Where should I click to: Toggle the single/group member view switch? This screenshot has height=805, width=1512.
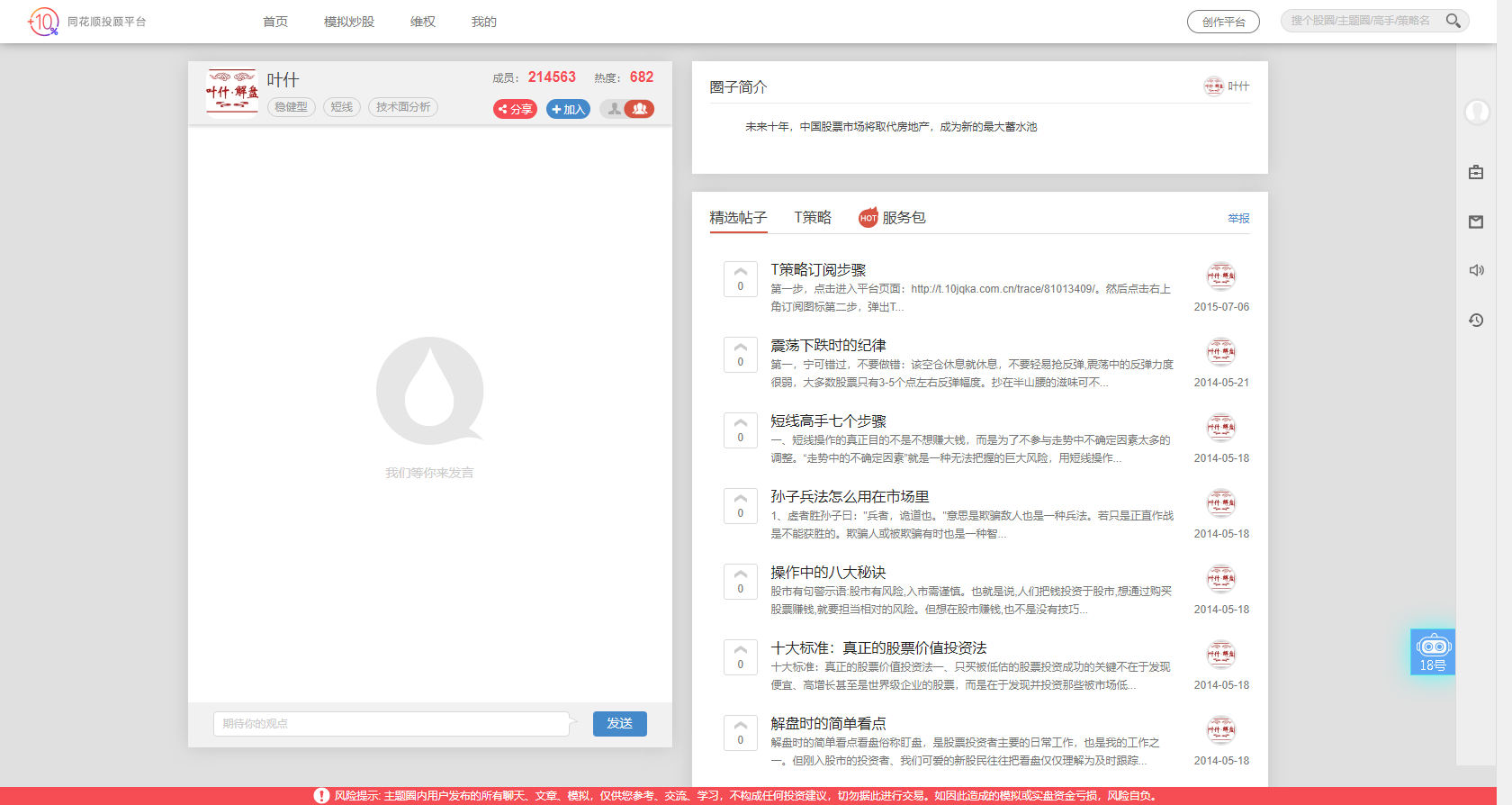[x=627, y=109]
